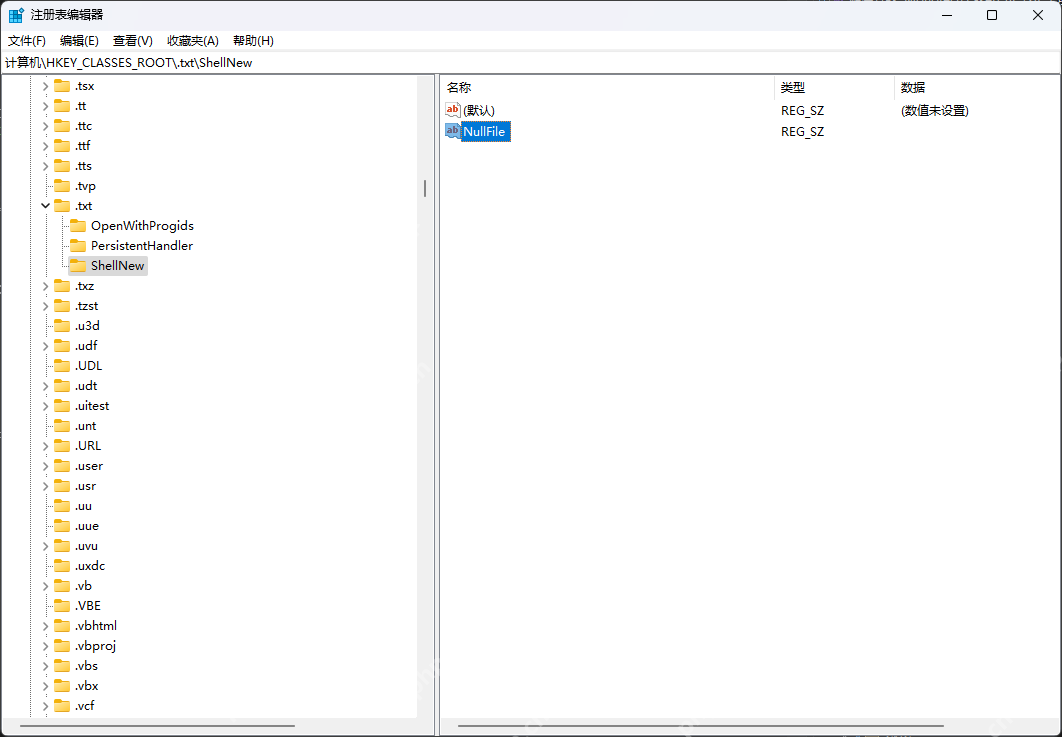Click the folder icon of .unt key
This screenshot has width=1062, height=737.
pyautogui.click(x=62, y=426)
